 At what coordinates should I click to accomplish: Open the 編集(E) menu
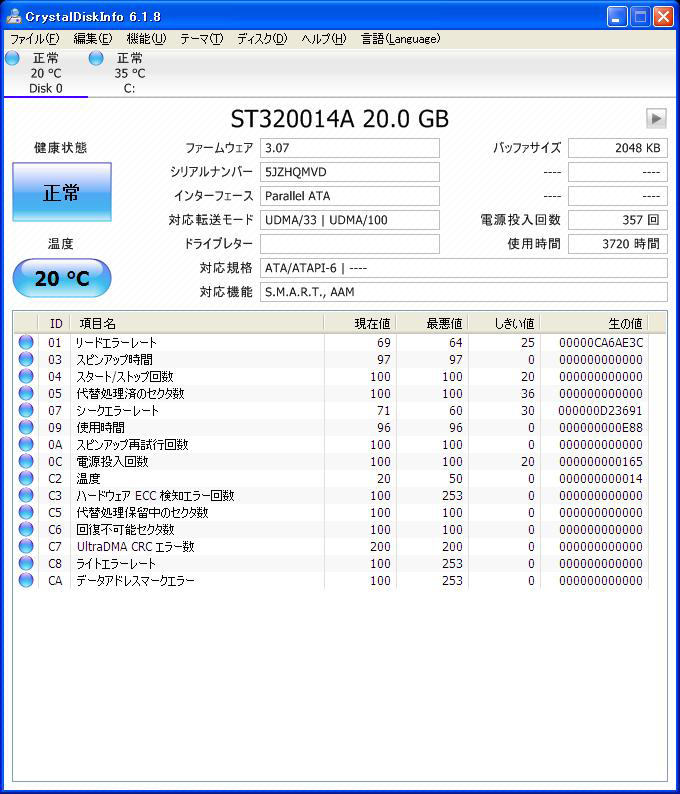pos(93,39)
